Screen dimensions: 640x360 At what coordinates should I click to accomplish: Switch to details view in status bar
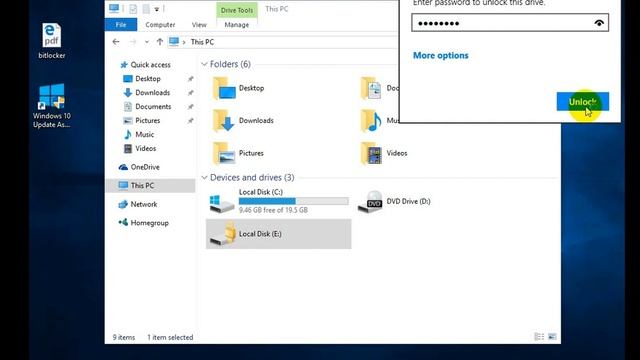(539, 337)
